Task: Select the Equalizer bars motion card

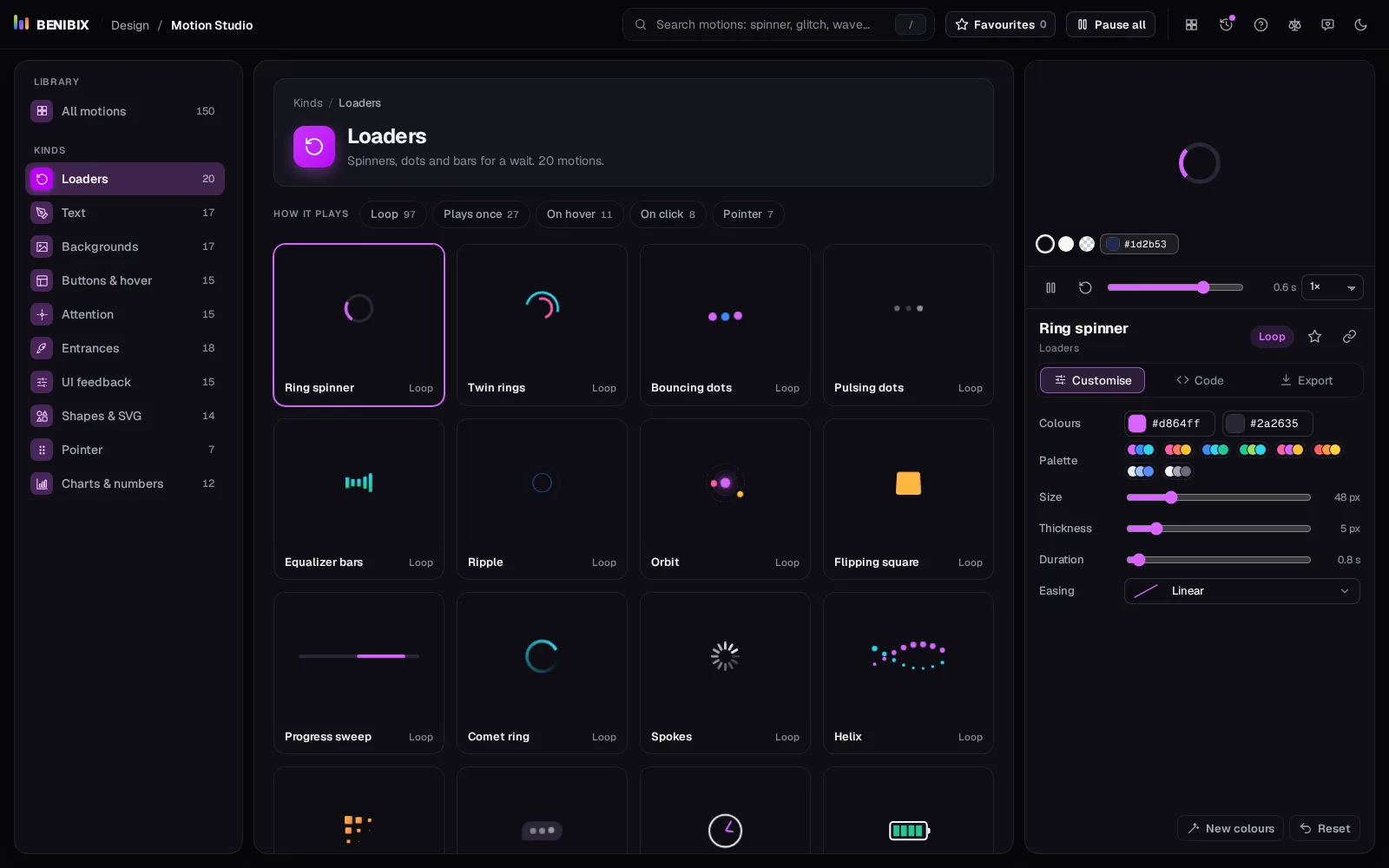Action: (x=359, y=499)
